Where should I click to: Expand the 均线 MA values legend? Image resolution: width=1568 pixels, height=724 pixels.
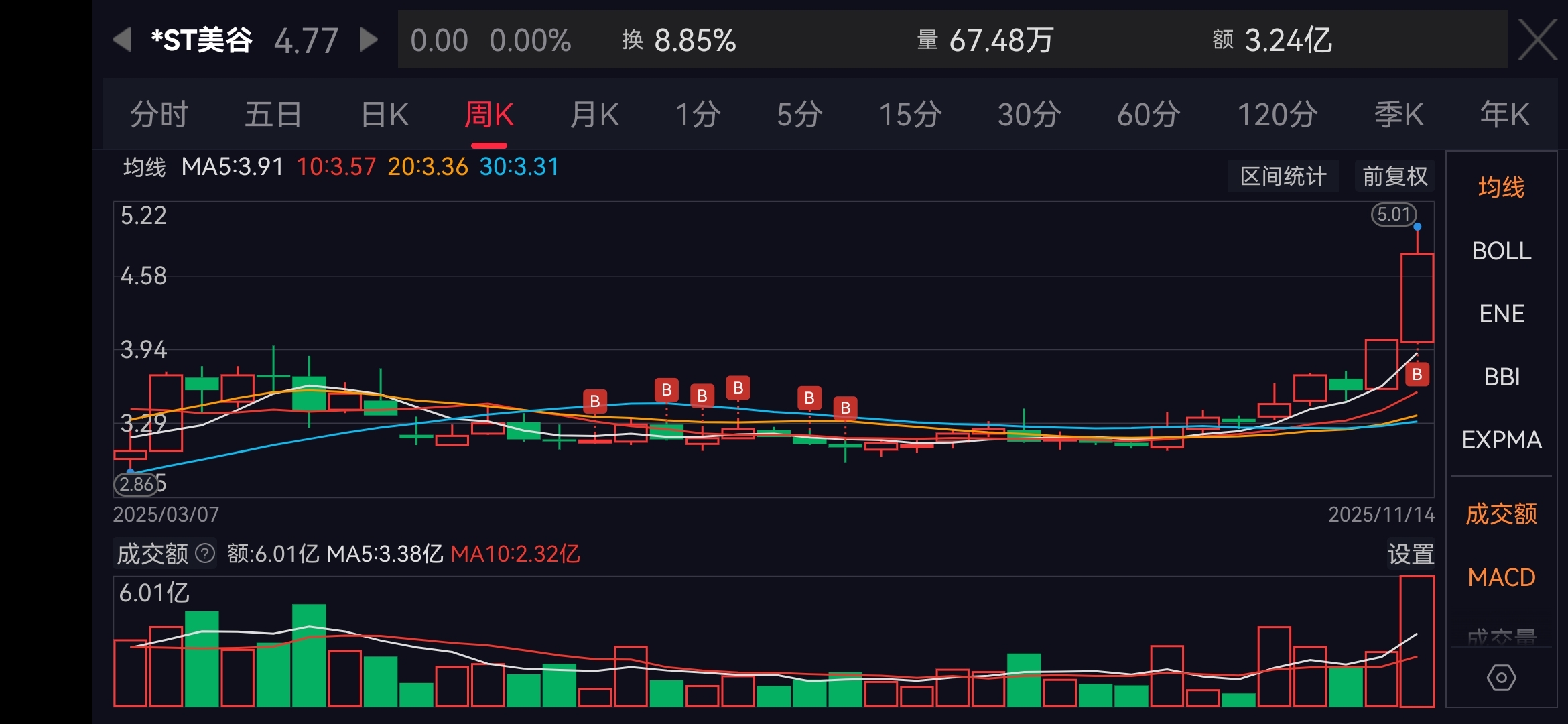click(x=144, y=167)
